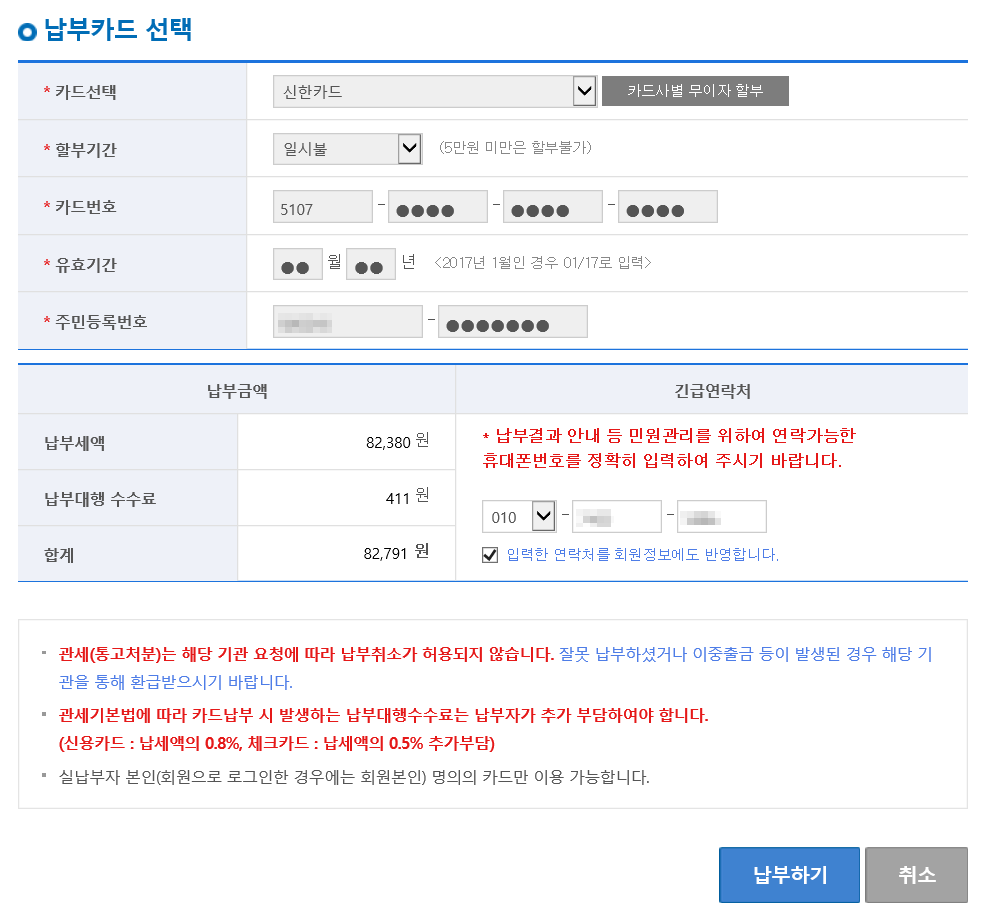The width and height of the screenshot is (995, 921).
Task: Click the 긴급연락처 column header
Action: click(712, 391)
